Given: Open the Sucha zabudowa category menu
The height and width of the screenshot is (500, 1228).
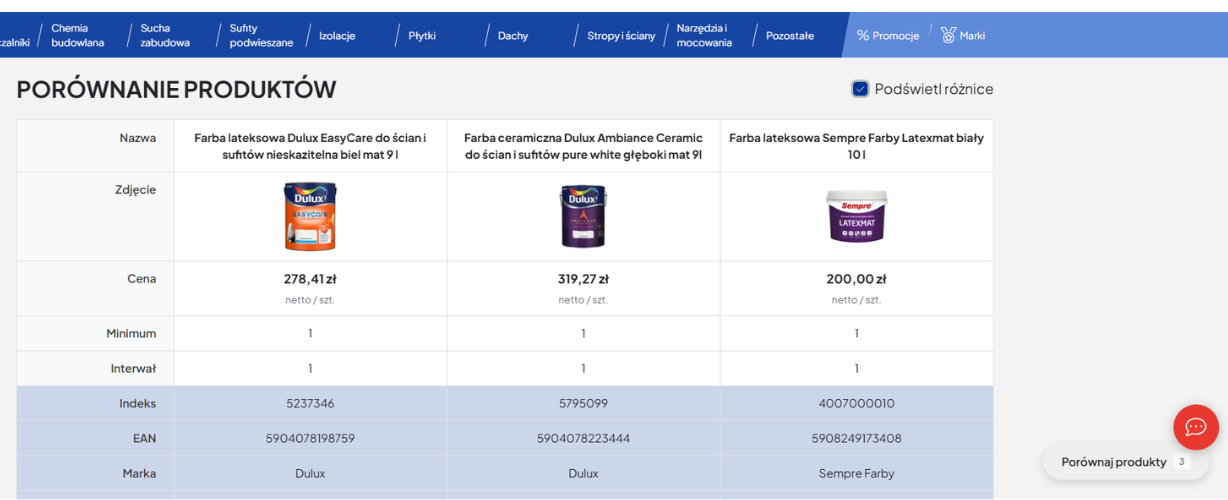Looking at the screenshot, I should pos(165,35).
